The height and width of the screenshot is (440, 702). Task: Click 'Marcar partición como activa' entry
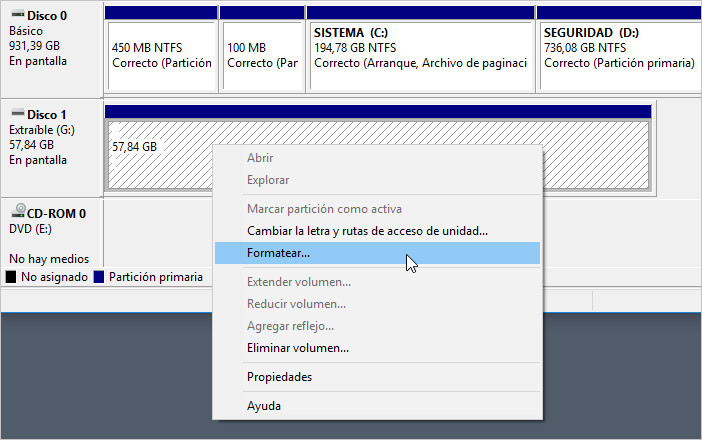[x=323, y=209]
